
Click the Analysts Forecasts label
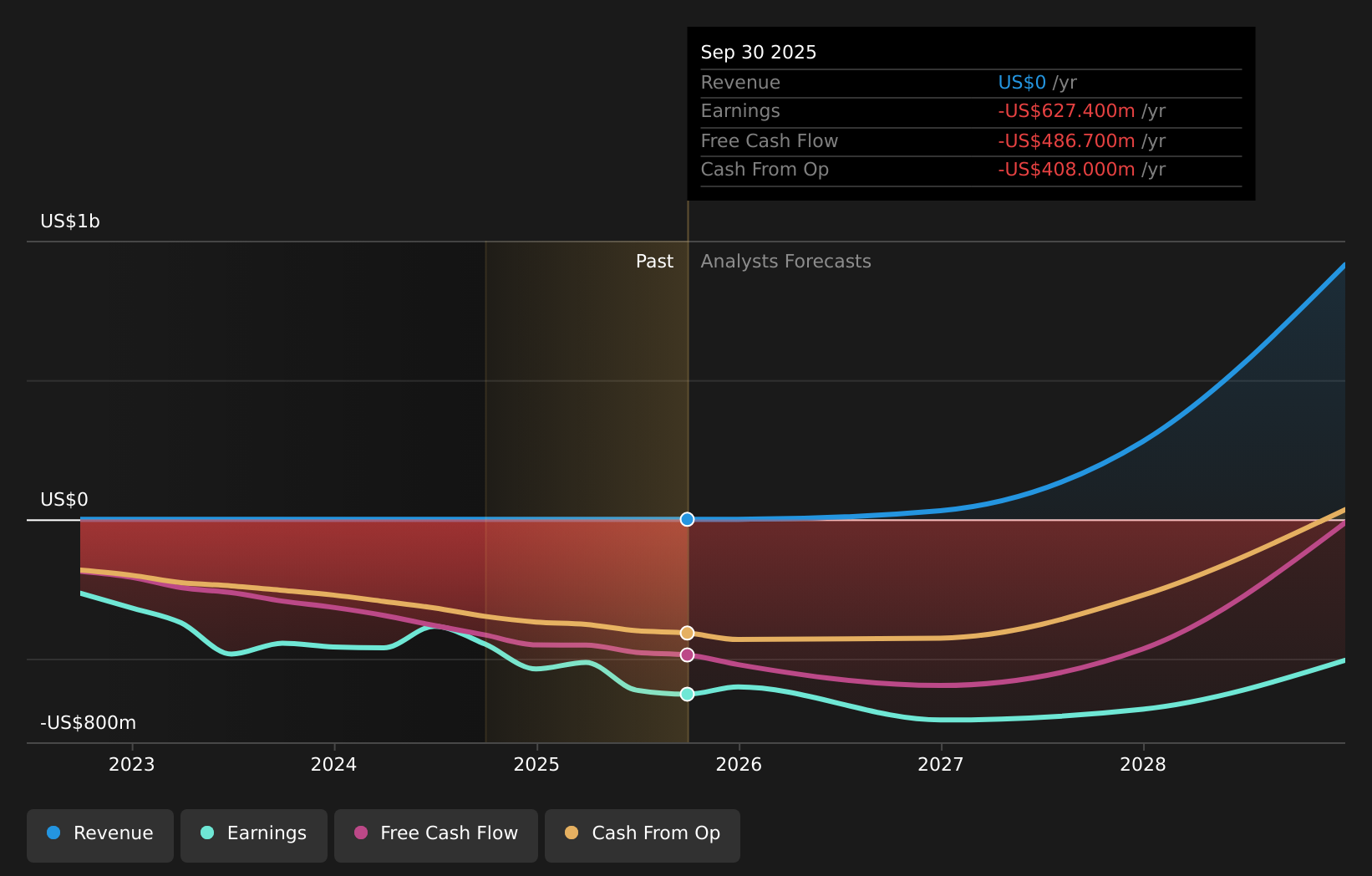[x=785, y=262]
